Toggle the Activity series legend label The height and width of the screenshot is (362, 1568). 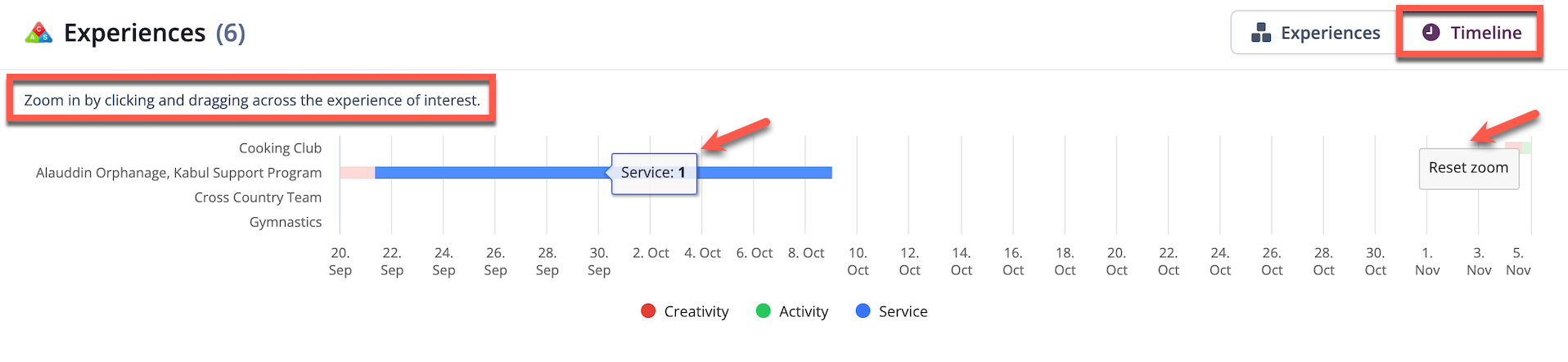803,311
